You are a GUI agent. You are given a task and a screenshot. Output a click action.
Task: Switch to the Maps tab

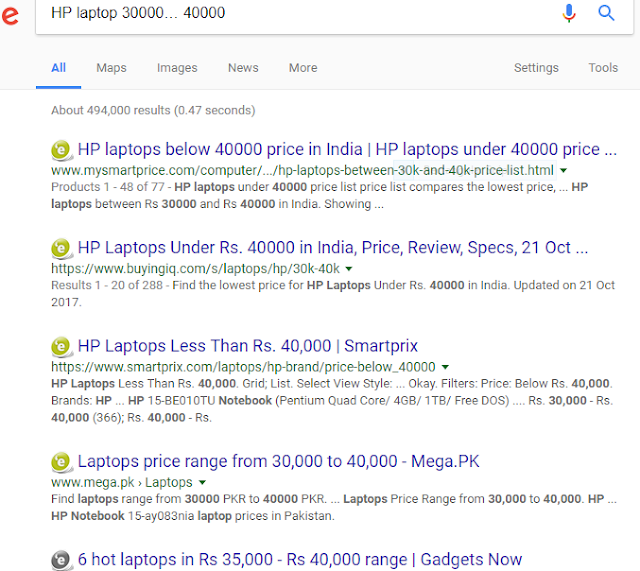coord(111,68)
